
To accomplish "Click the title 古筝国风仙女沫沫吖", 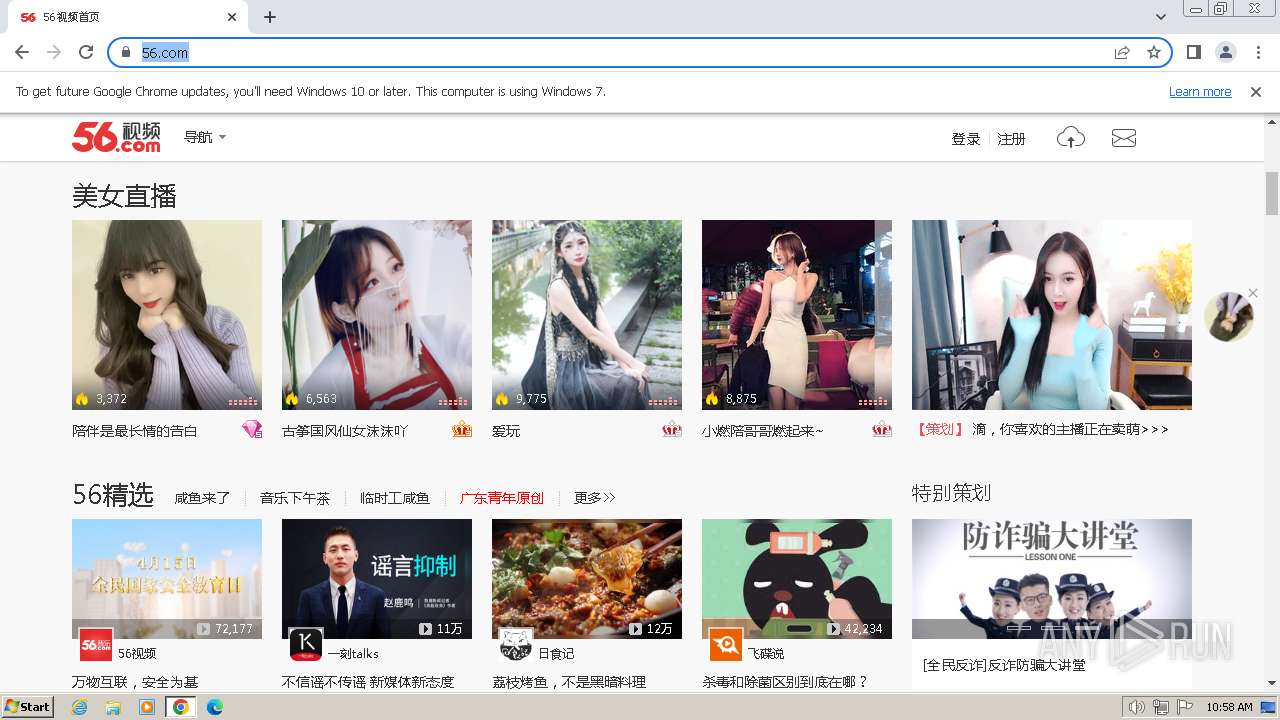I will coord(345,431).
